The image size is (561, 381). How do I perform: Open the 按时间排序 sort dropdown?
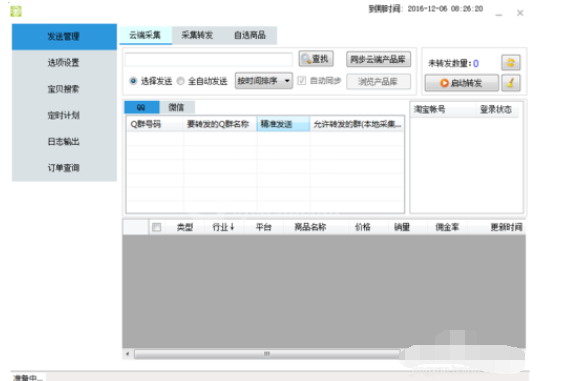click(x=264, y=81)
